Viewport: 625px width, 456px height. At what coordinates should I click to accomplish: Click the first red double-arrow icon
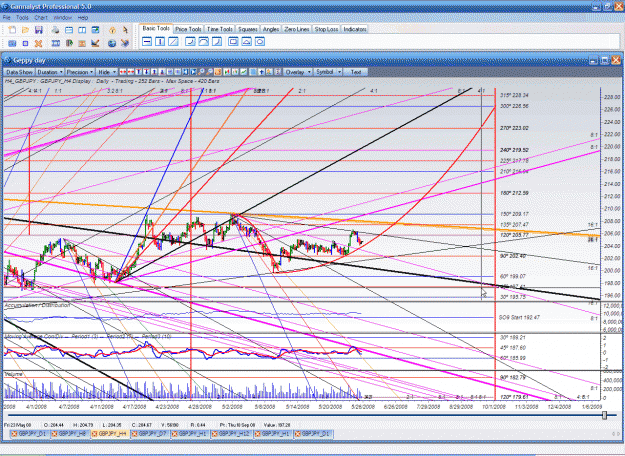click(123, 72)
